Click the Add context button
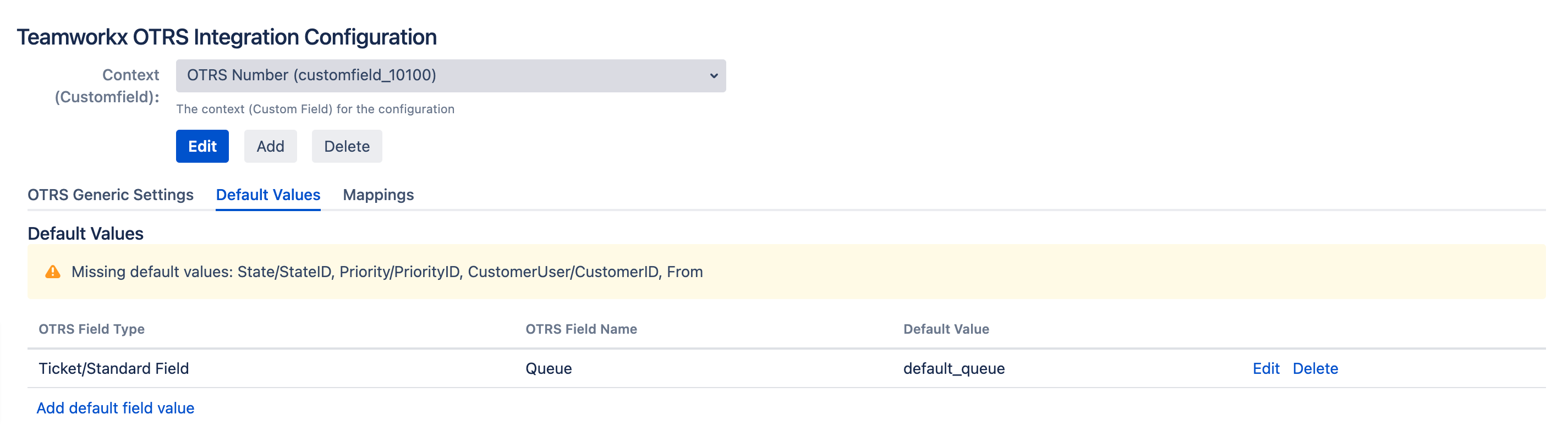 click(x=270, y=146)
